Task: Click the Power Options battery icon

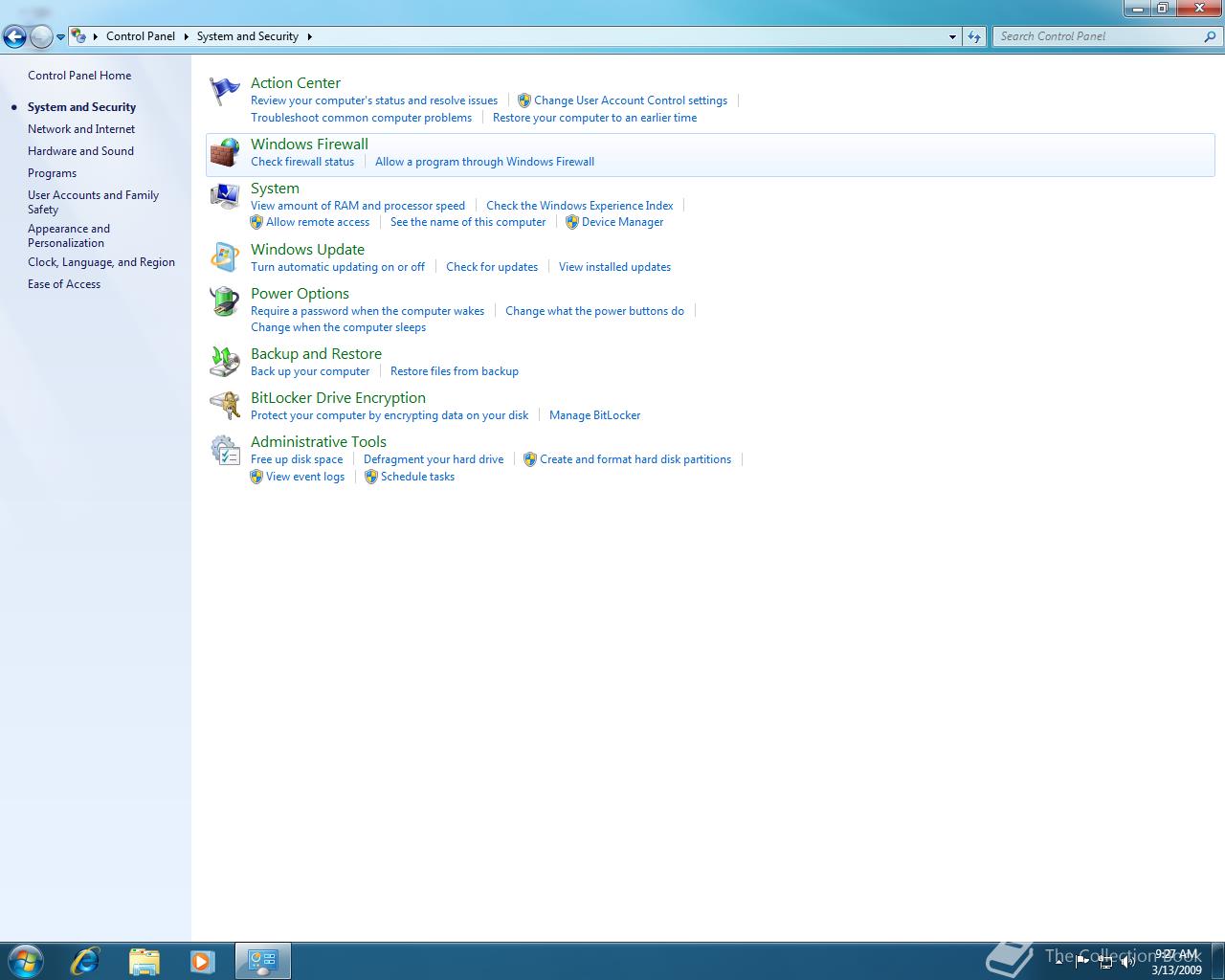Action: pos(225,301)
